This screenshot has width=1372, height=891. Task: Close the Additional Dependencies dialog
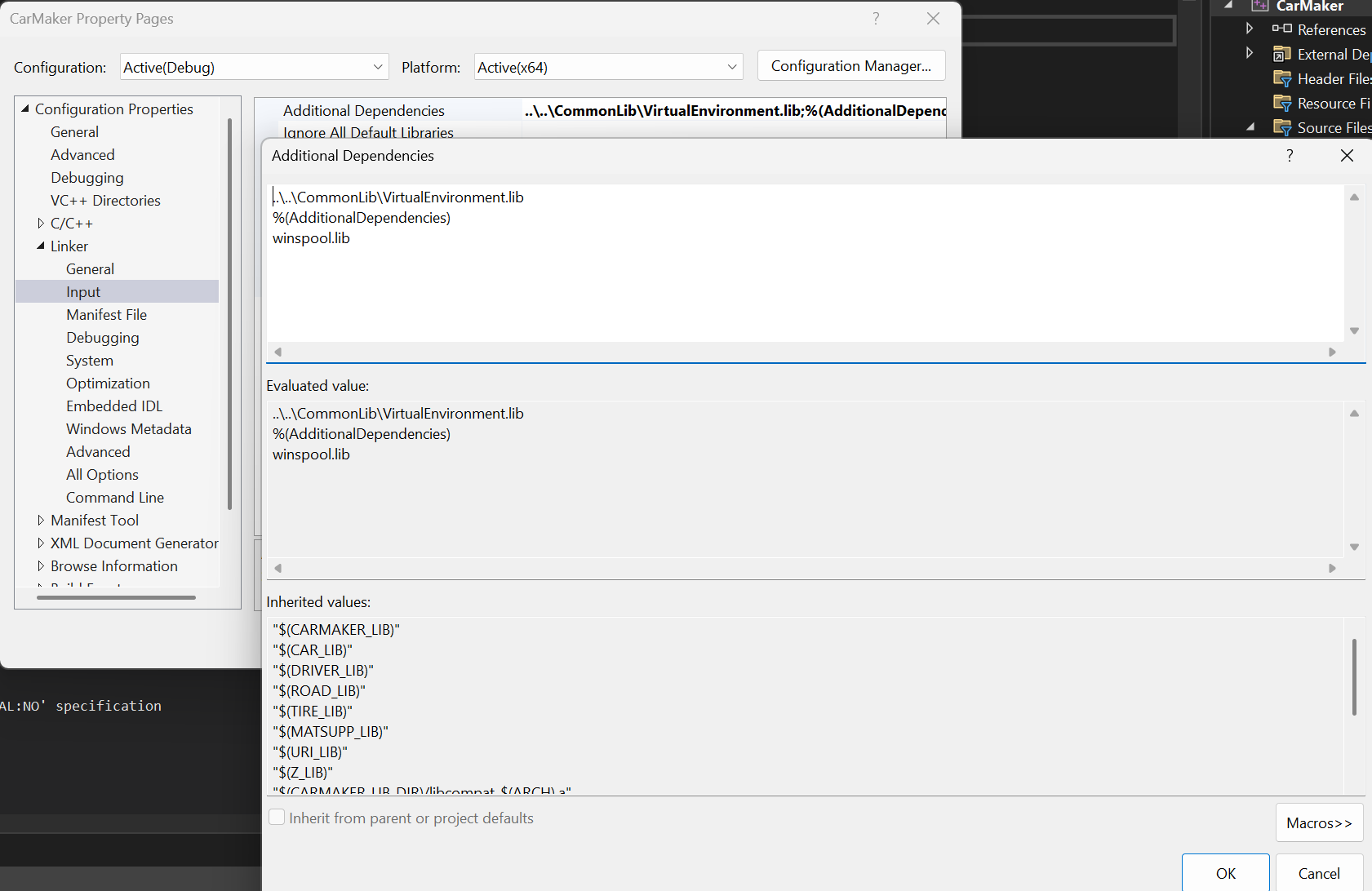tap(1347, 155)
